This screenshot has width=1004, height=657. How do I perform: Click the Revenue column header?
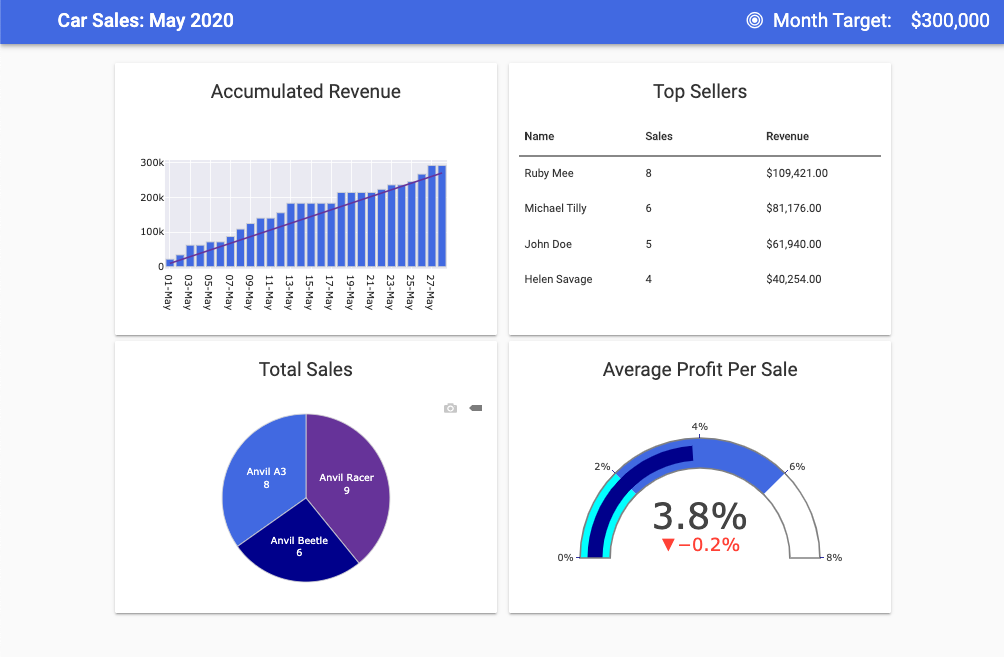[x=787, y=136]
